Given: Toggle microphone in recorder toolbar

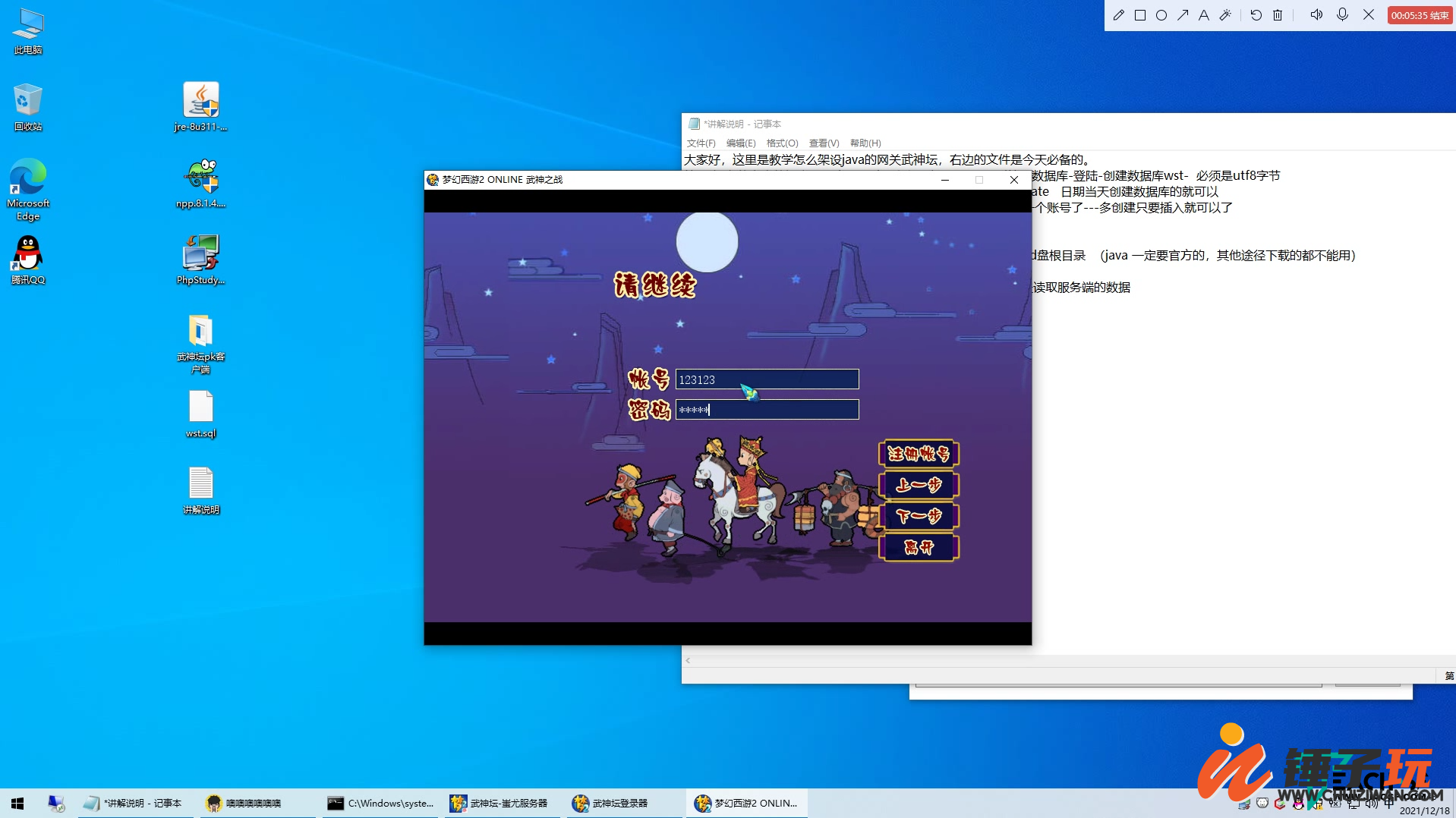Looking at the screenshot, I should coord(1342,15).
